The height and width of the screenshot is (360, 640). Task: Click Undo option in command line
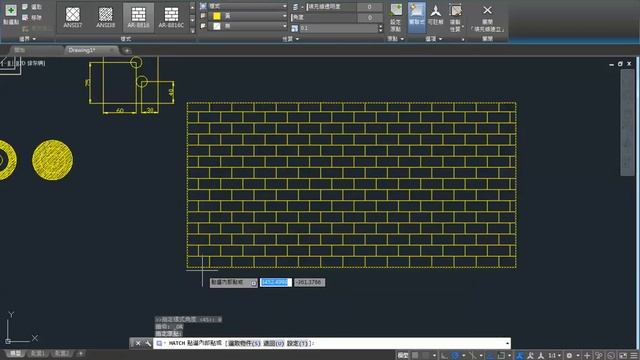click(273, 343)
